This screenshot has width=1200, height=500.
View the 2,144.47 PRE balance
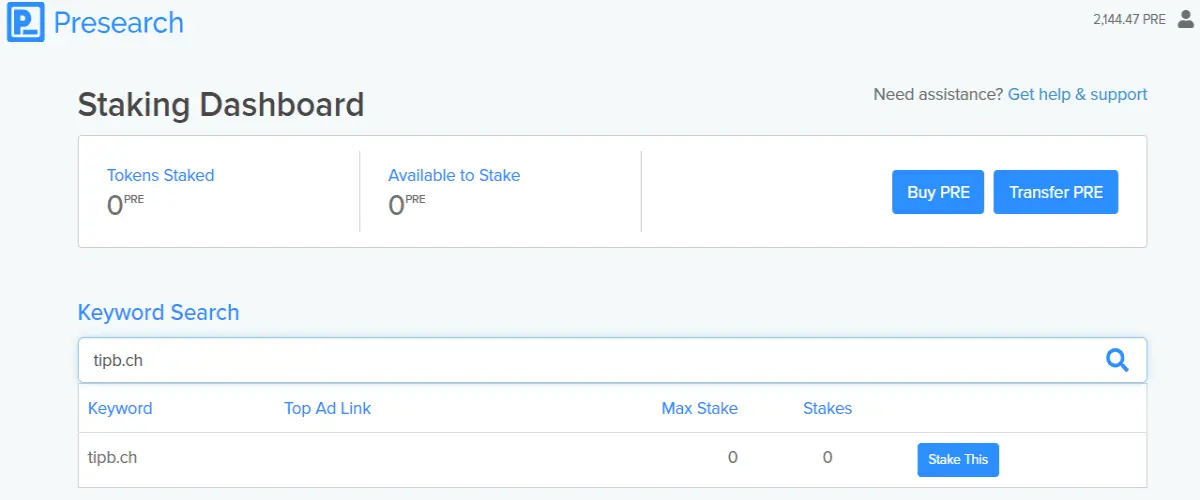click(x=1129, y=19)
